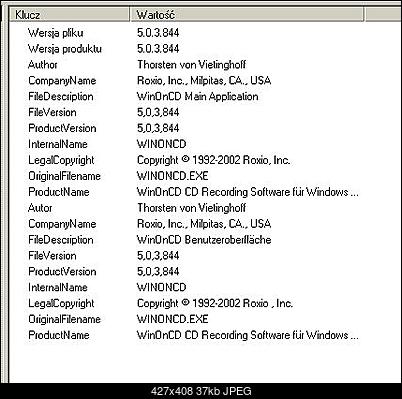Screen dimensions: 402x399
Task: Click the FileVersion key below WinOnCD Main Application row
Action: click(x=52, y=112)
